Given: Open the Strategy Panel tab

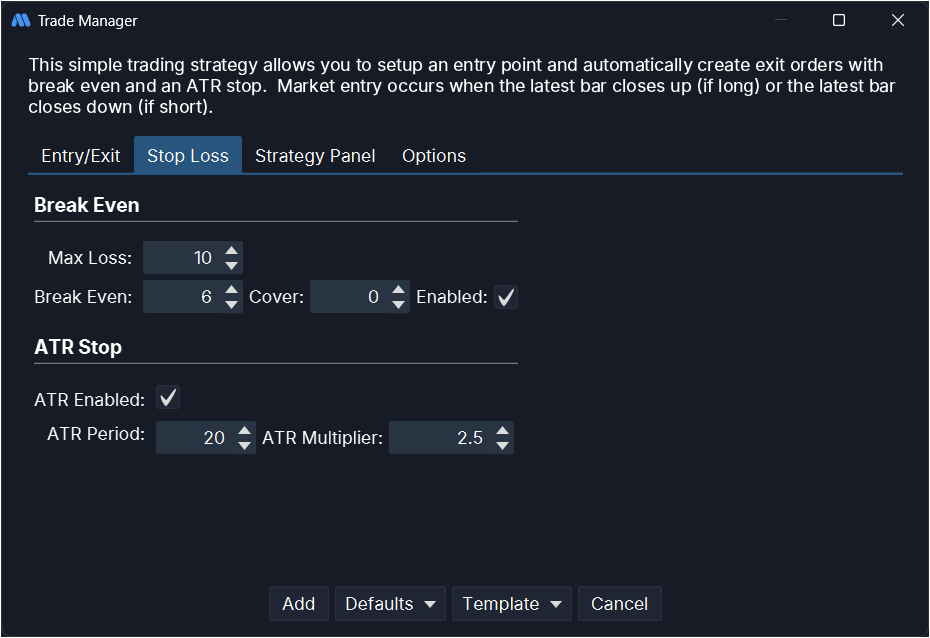Looking at the screenshot, I should (x=315, y=156).
